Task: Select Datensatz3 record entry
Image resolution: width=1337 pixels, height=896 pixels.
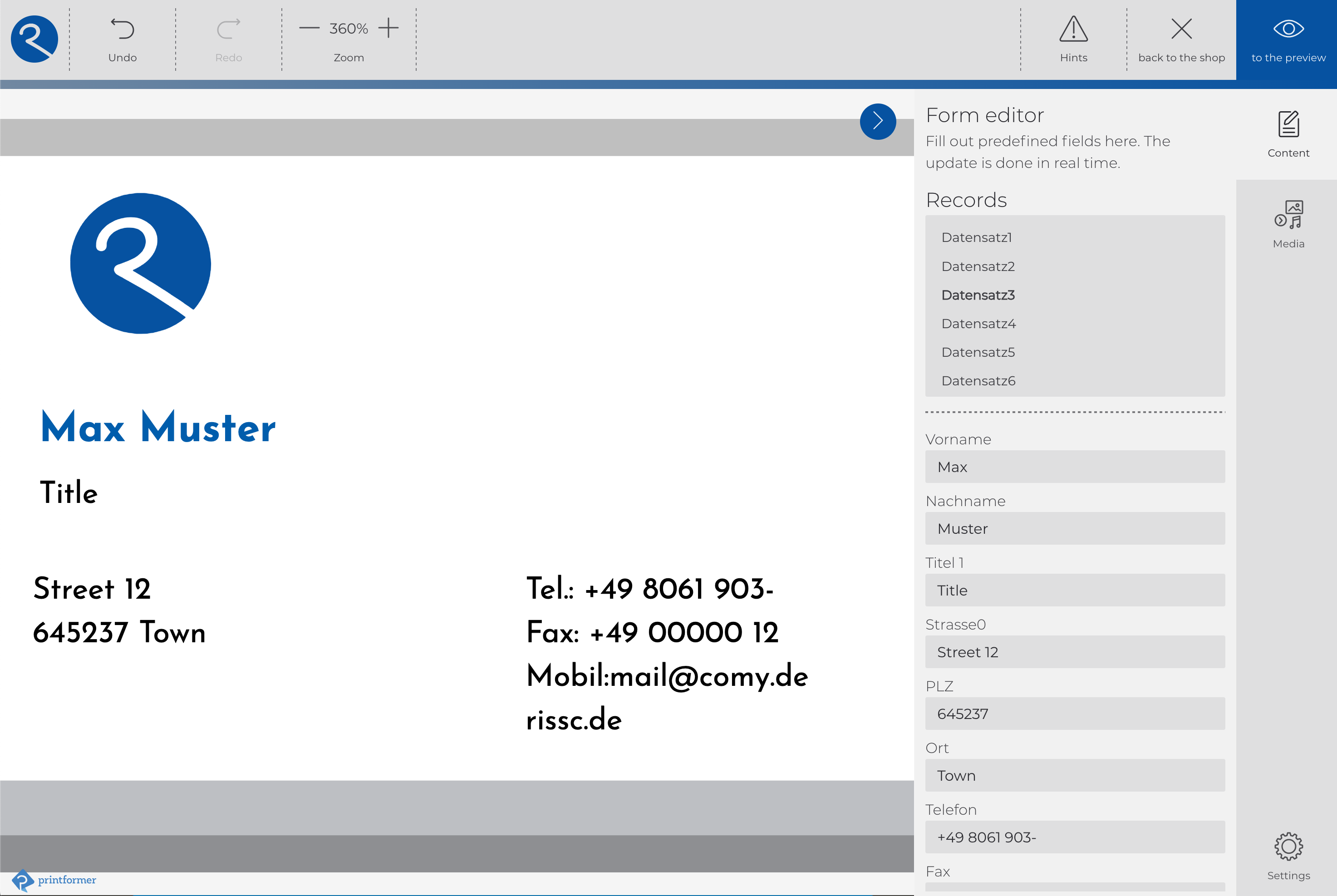Action: 978,295
